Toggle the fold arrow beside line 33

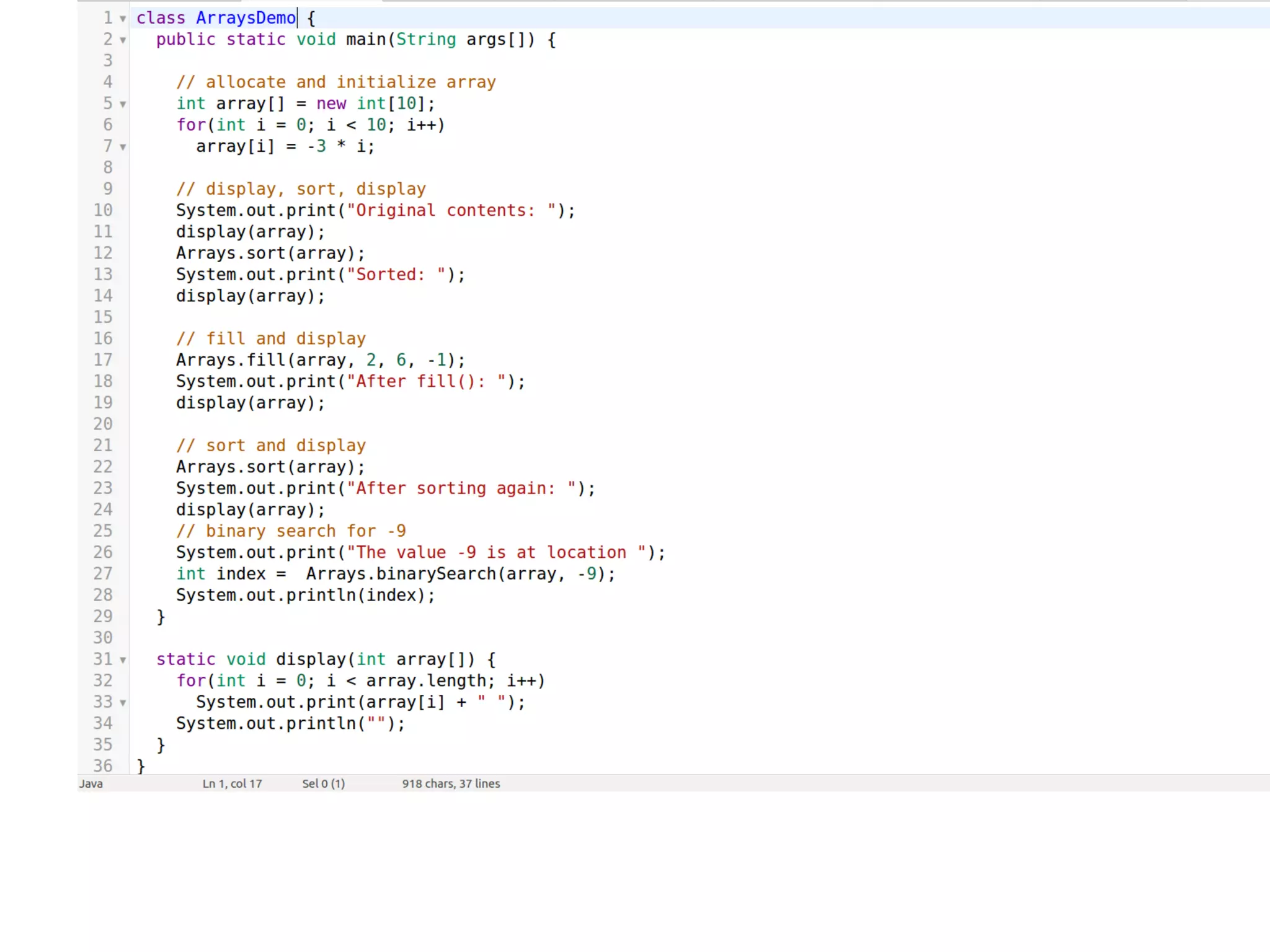pos(123,703)
